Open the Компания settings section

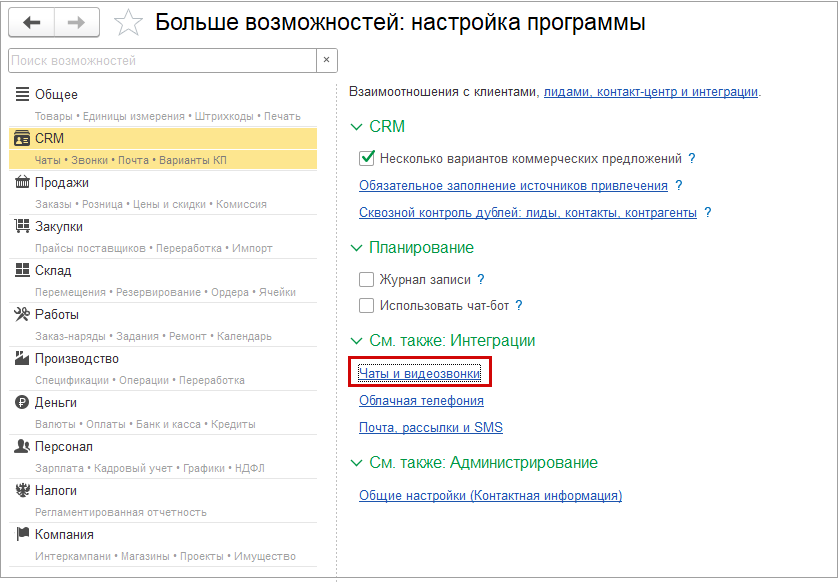(x=64, y=534)
